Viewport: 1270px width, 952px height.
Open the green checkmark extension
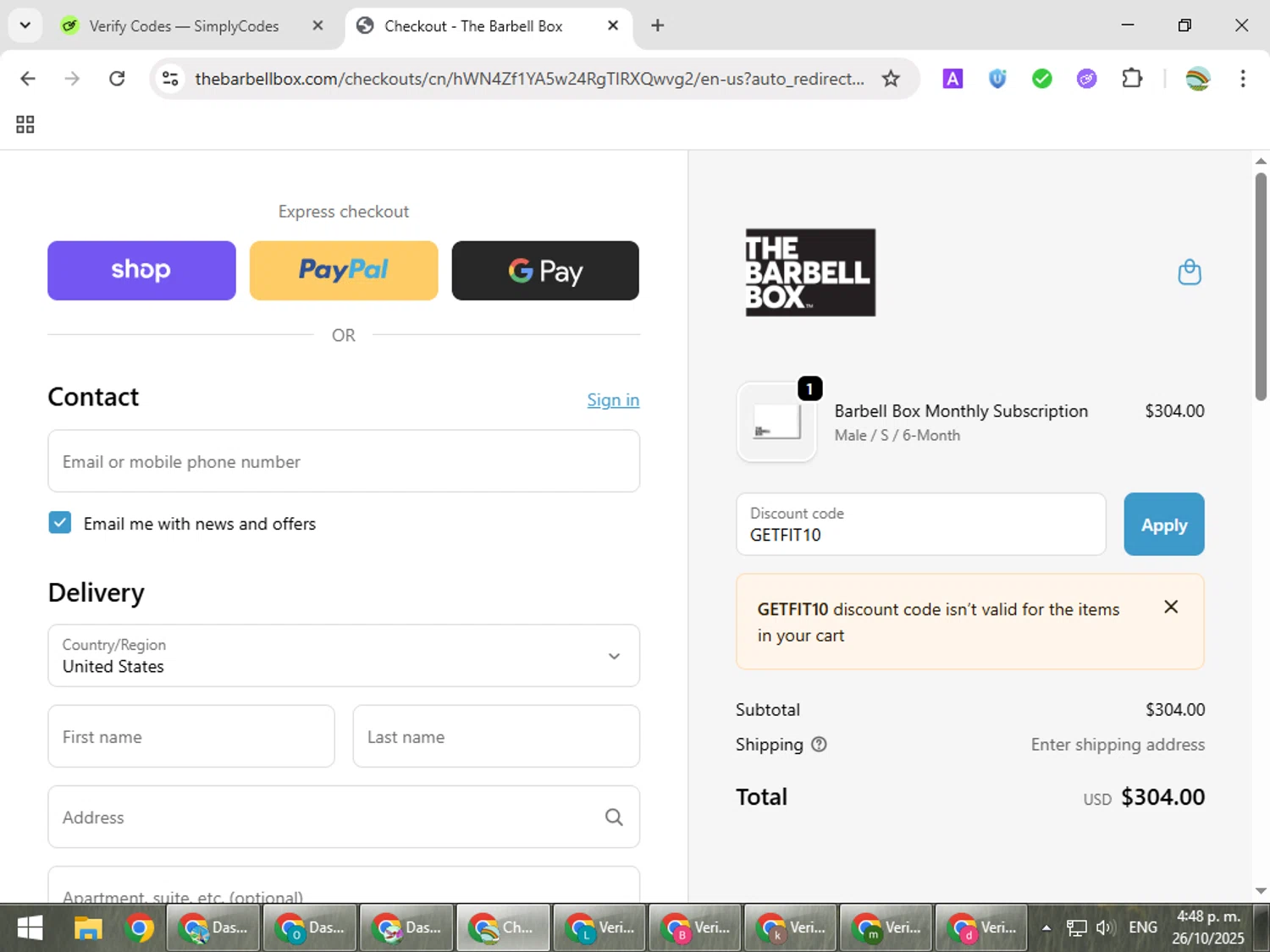tap(1042, 79)
